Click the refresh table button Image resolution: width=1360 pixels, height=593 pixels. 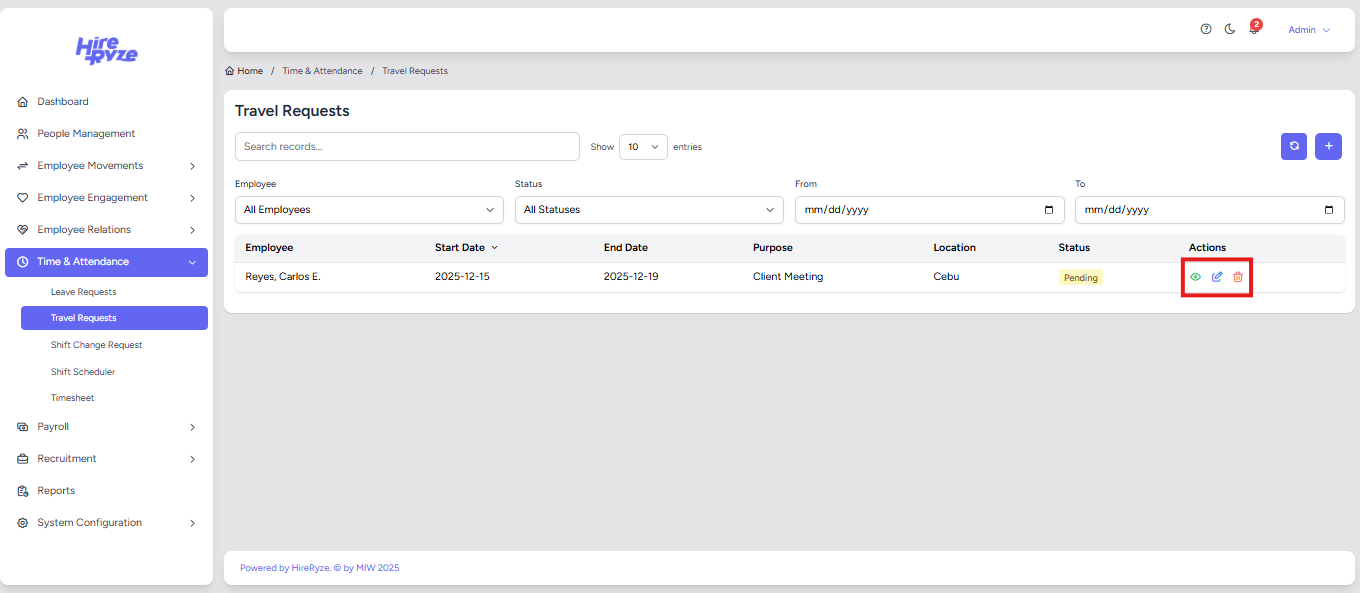point(1294,146)
